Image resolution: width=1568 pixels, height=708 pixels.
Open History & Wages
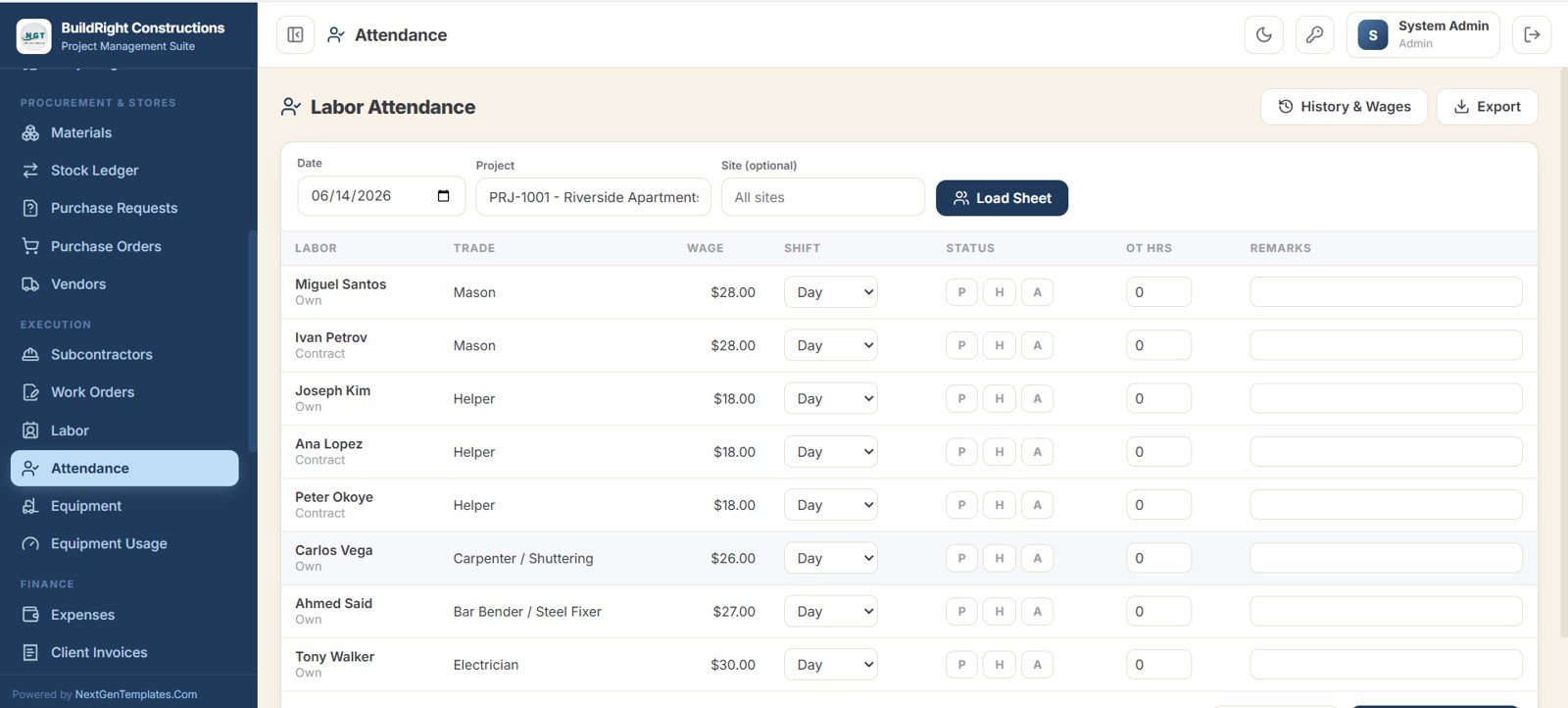(1344, 107)
